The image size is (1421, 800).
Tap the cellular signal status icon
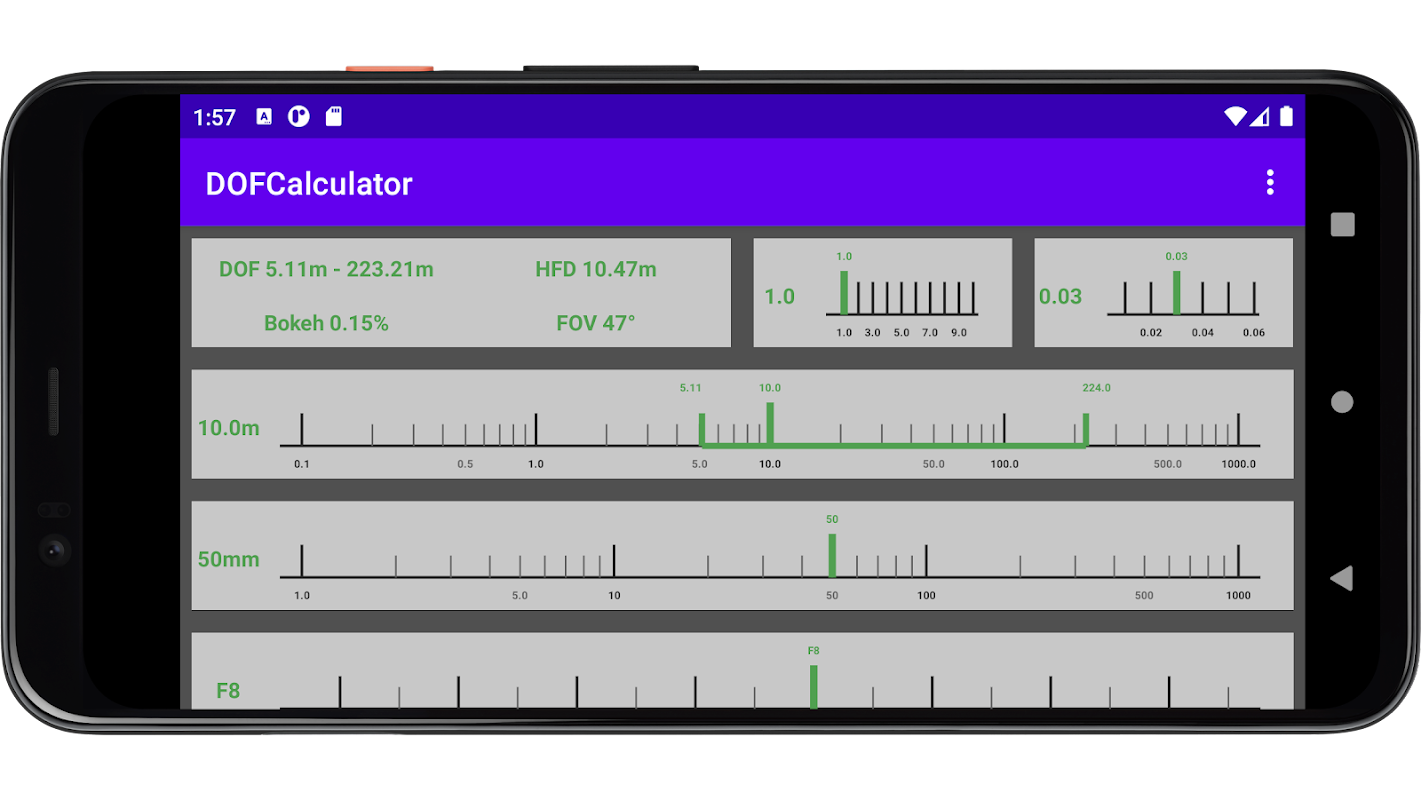(x=1260, y=117)
